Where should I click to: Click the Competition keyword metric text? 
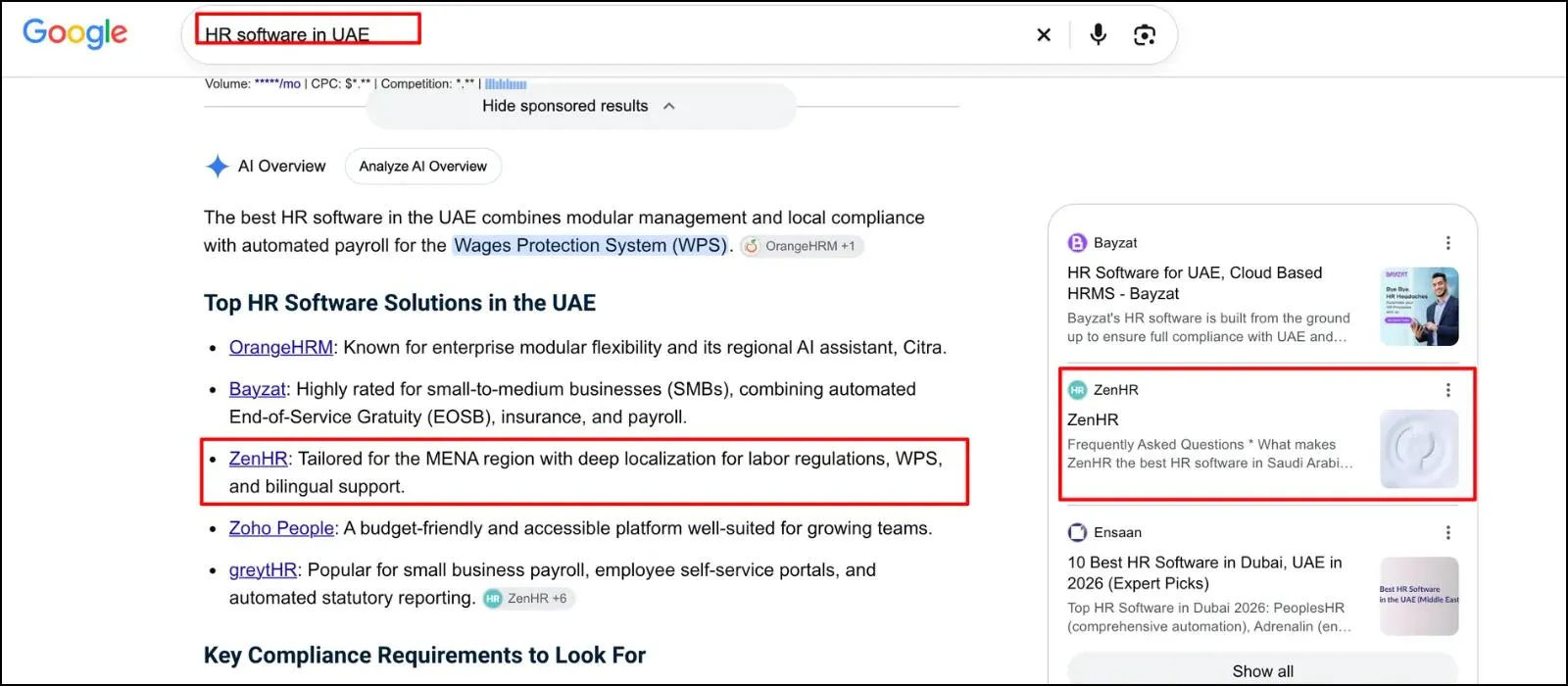coord(427,84)
